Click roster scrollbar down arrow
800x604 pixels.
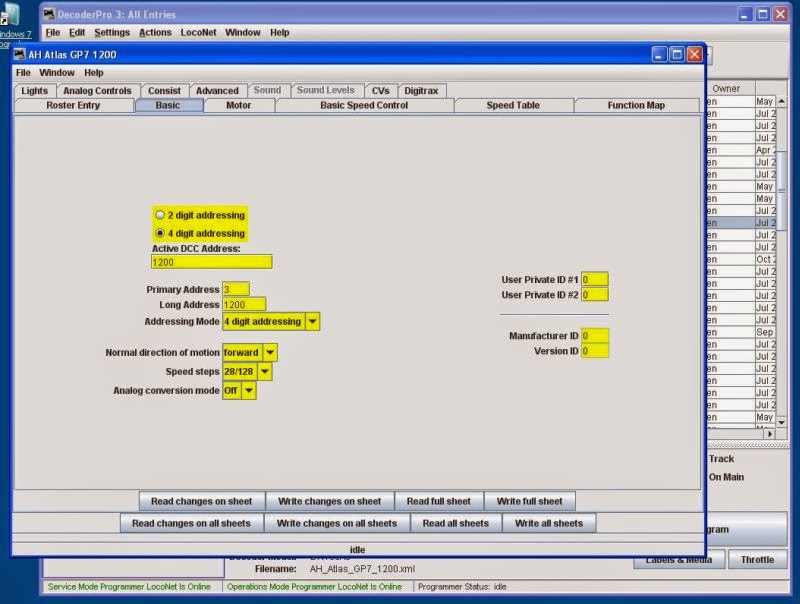click(781, 422)
